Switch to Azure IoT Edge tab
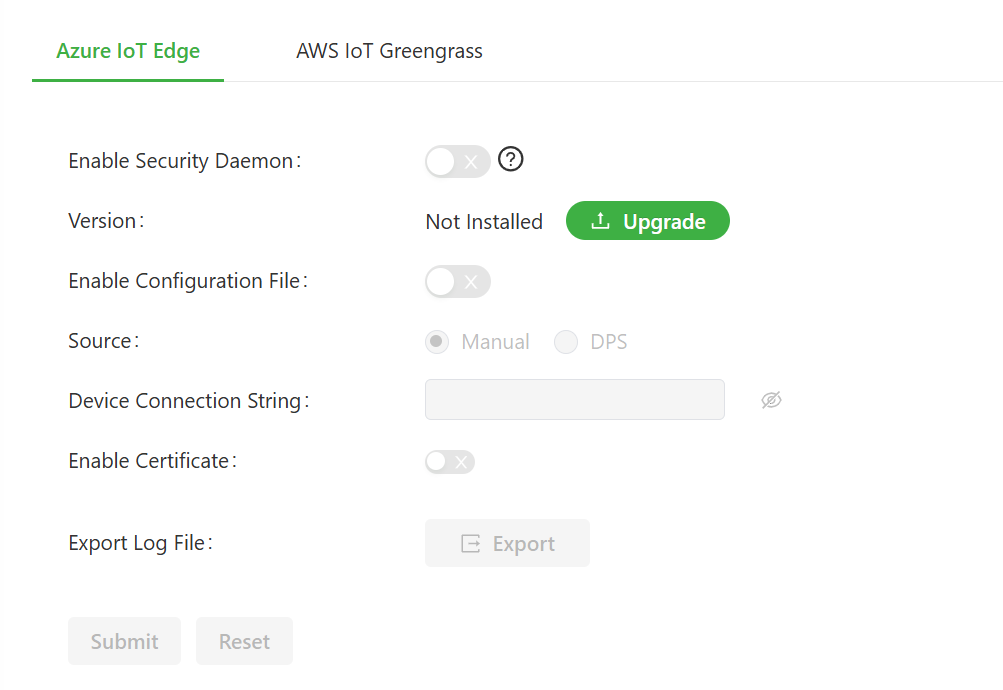This screenshot has width=1003, height=690. coord(128,51)
